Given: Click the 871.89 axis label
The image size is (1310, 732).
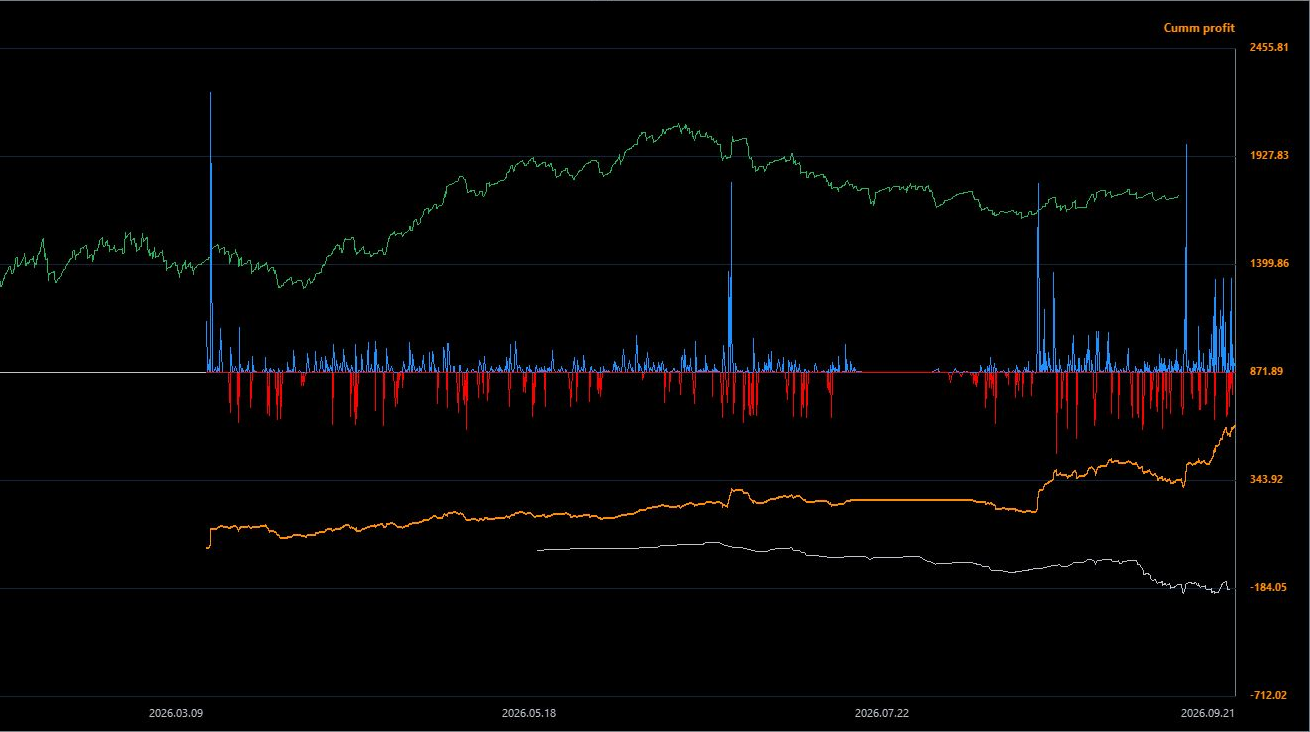Looking at the screenshot, I should [1265, 372].
